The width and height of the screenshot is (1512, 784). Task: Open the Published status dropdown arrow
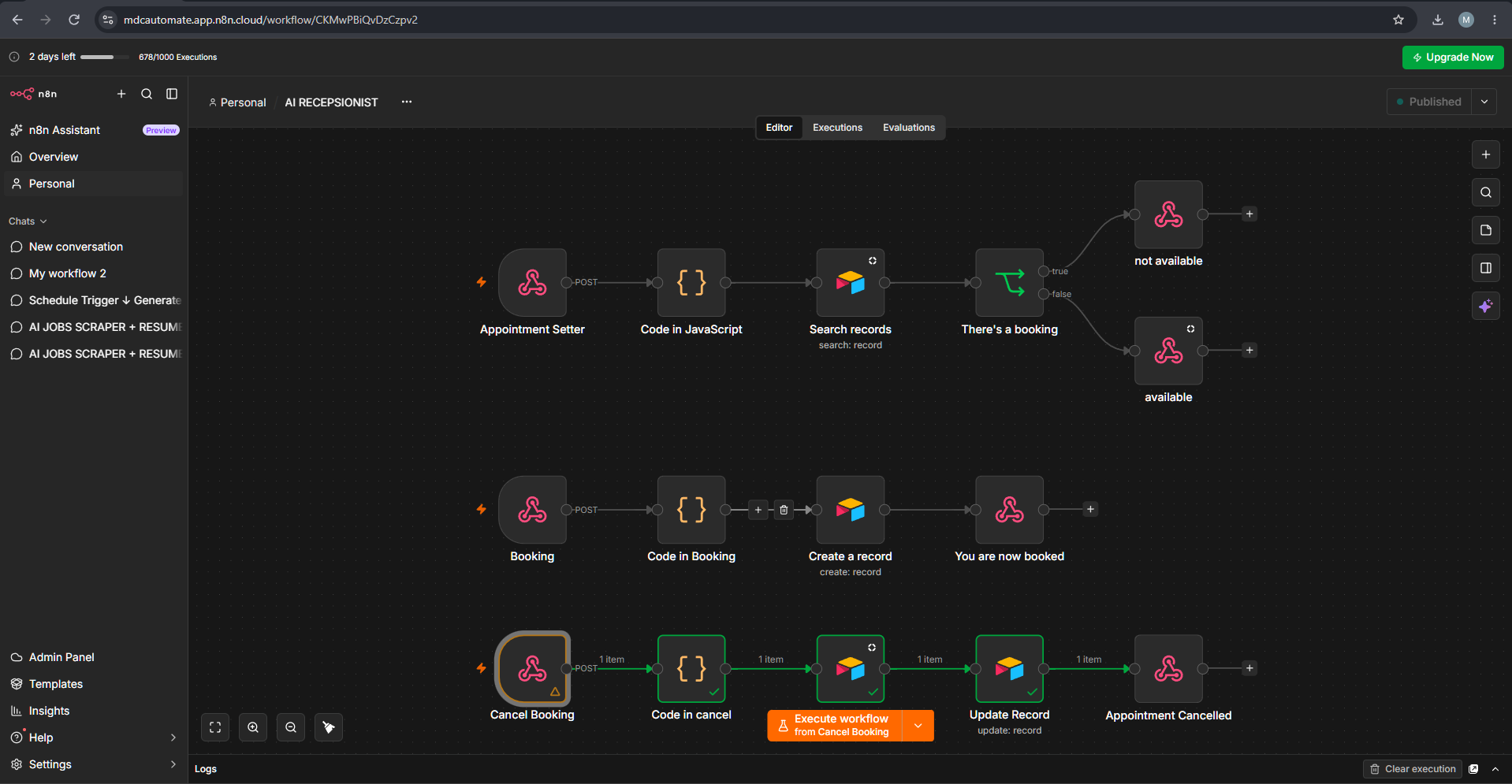[x=1484, y=102]
